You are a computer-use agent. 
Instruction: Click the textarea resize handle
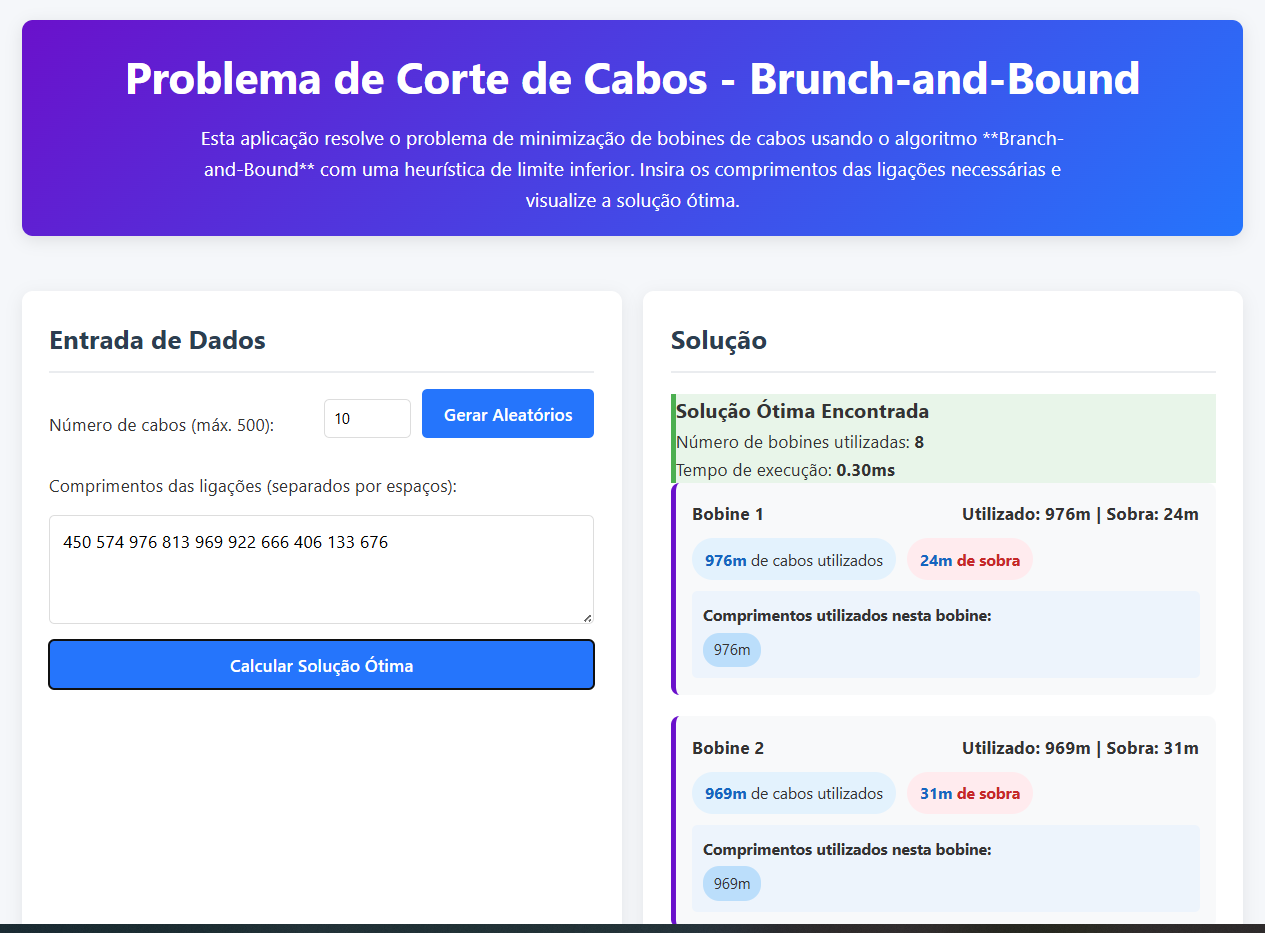pyautogui.click(x=588, y=617)
